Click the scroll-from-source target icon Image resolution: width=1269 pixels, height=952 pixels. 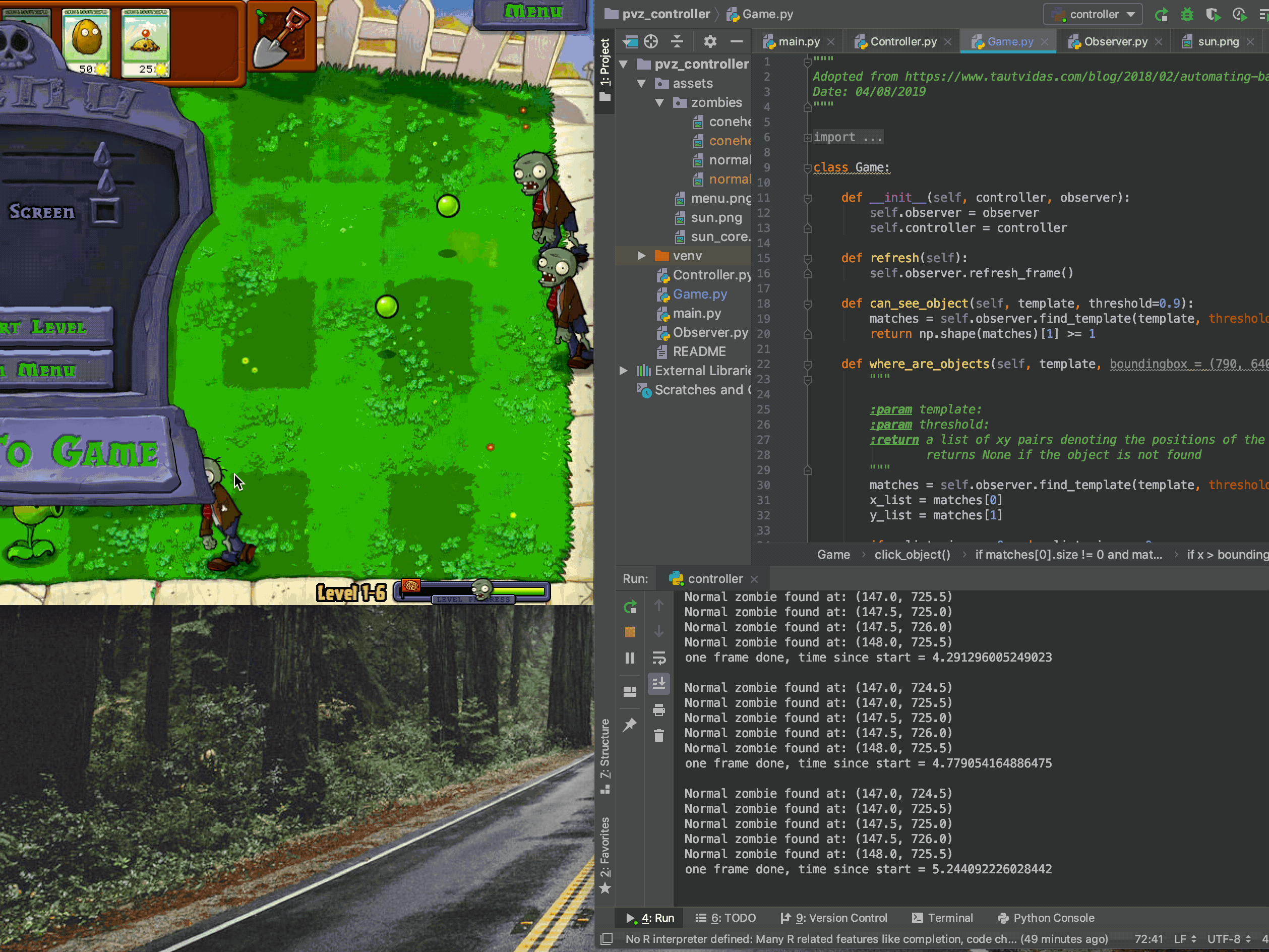point(650,41)
